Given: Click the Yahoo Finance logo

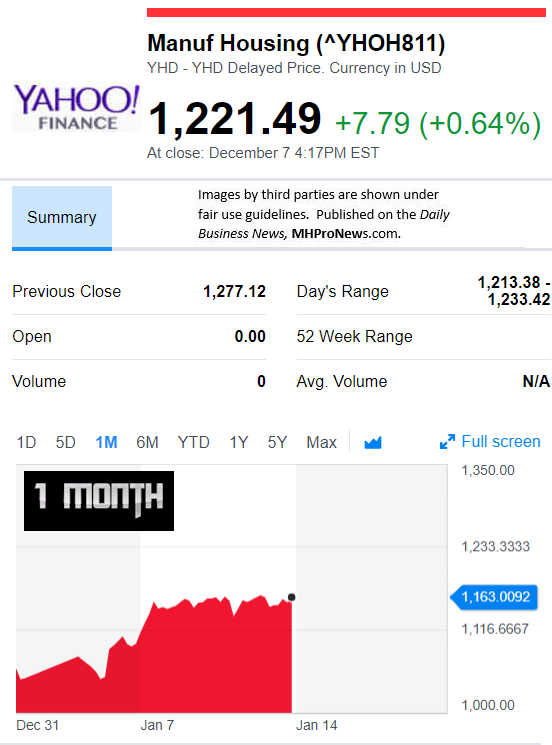Looking at the screenshot, I should [x=77, y=108].
